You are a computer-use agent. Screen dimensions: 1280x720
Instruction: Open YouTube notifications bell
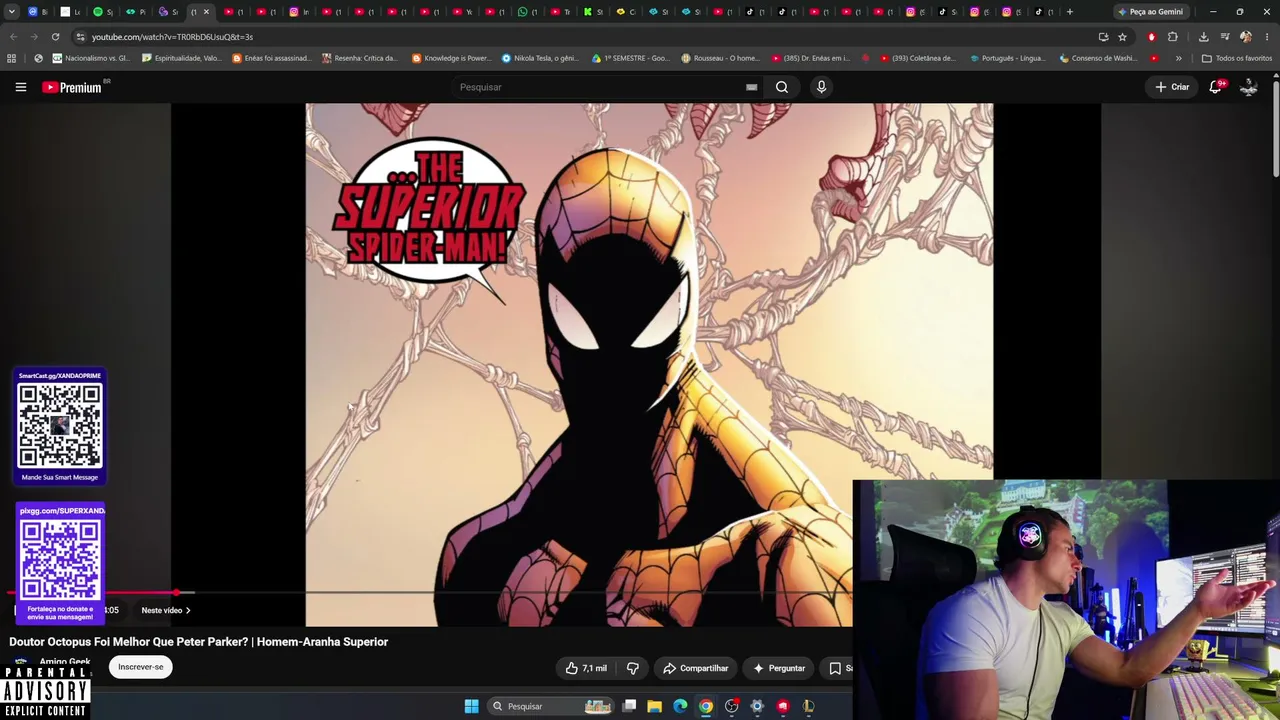pos(1216,87)
